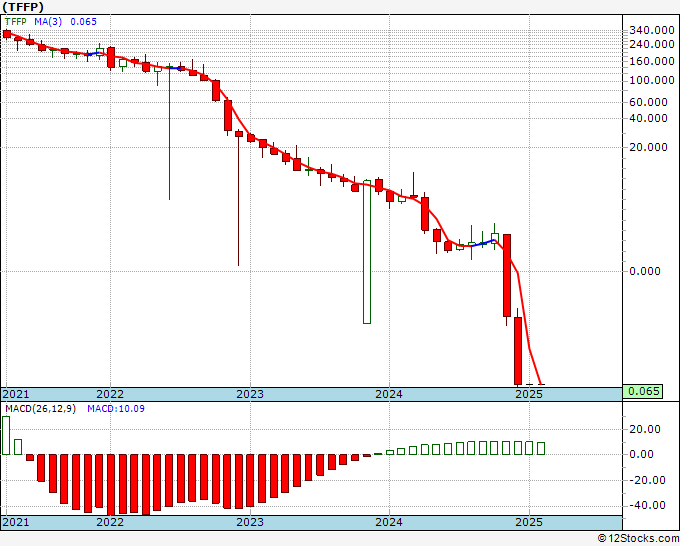Image resolution: width=680 pixels, height=546 pixels.
Task: Click the 2022 label on price timeline
Action: click(x=110, y=394)
